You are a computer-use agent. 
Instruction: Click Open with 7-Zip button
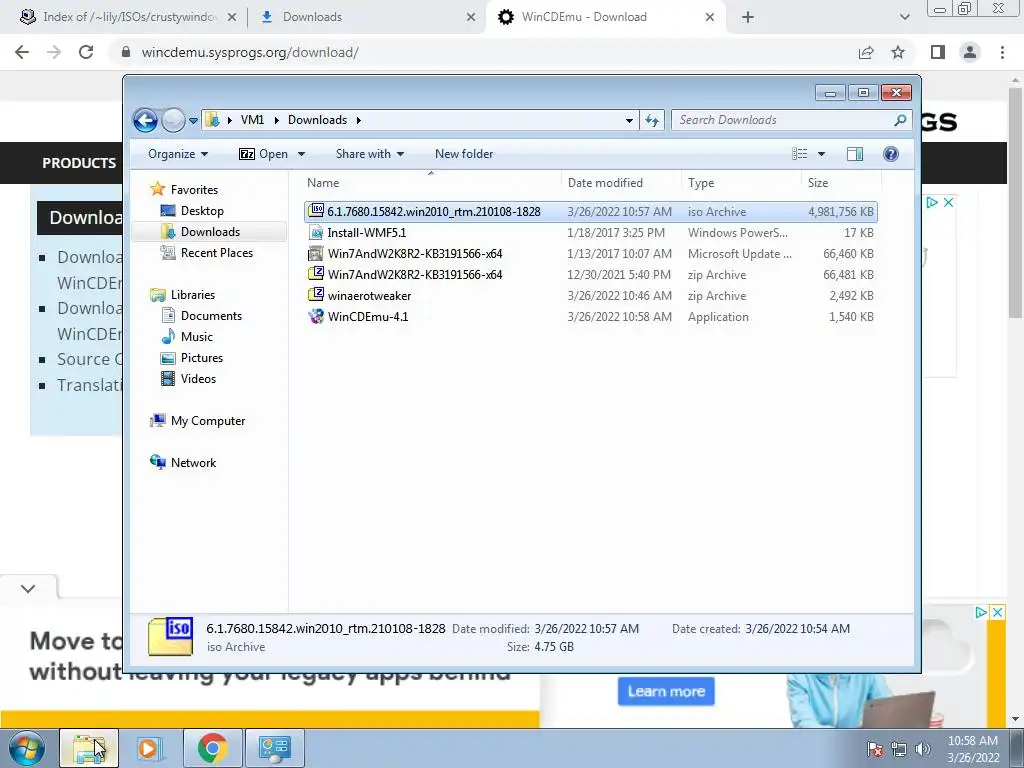(264, 154)
